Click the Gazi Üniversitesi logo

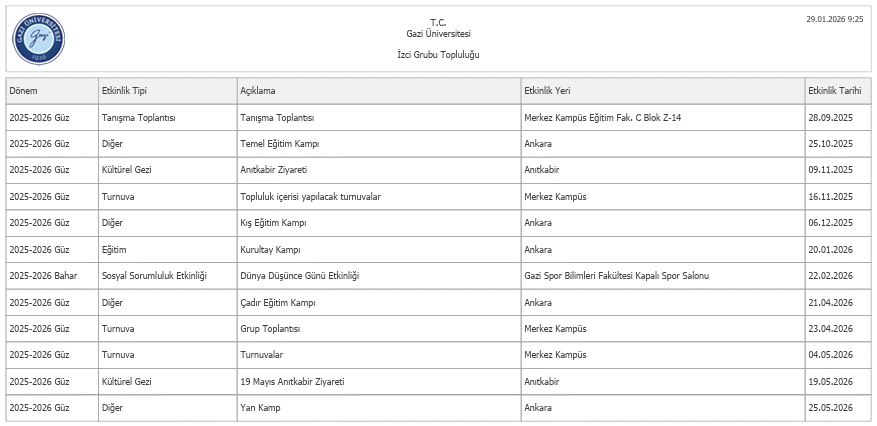[38, 37]
